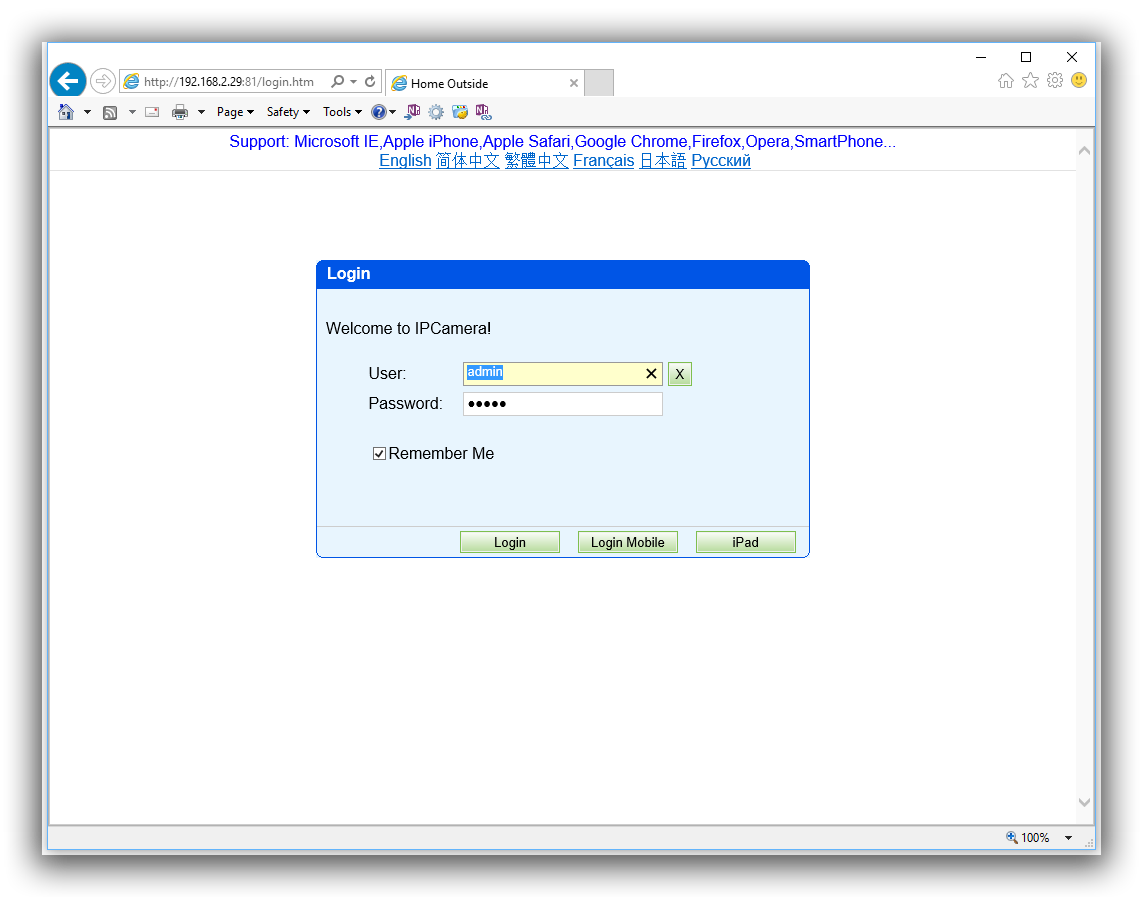Image resolution: width=1143 pixels, height=897 pixels.
Task: Click the Password field
Action: click(x=563, y=404)
